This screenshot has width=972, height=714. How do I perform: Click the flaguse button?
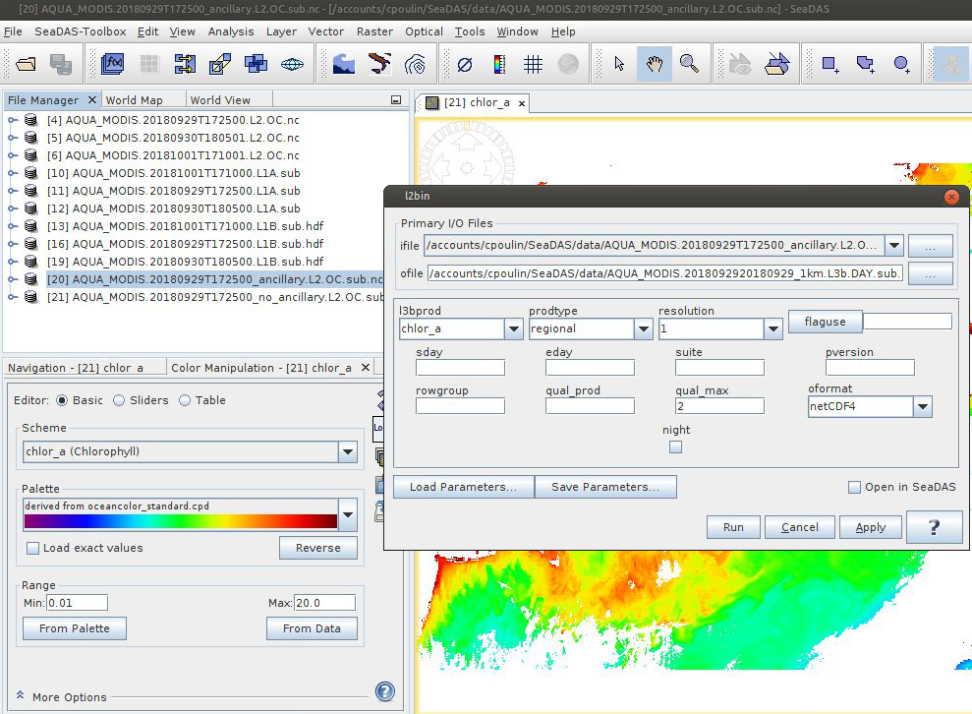[825, 321]
